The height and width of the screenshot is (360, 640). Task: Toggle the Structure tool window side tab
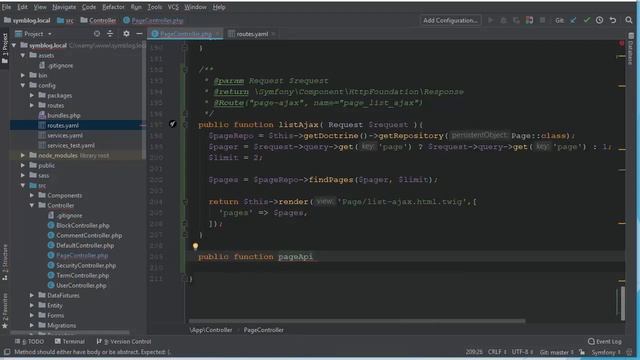point(5,262)
